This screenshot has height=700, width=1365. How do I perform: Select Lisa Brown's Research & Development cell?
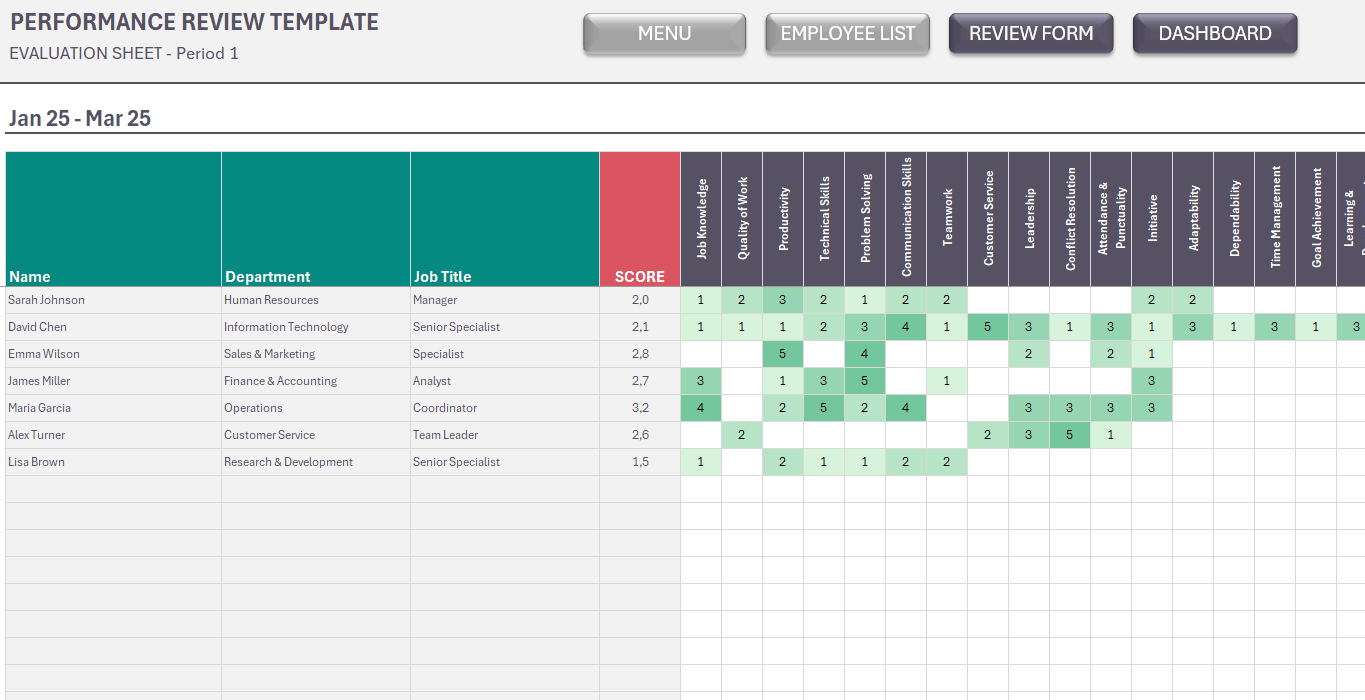[x=315, y=462]
